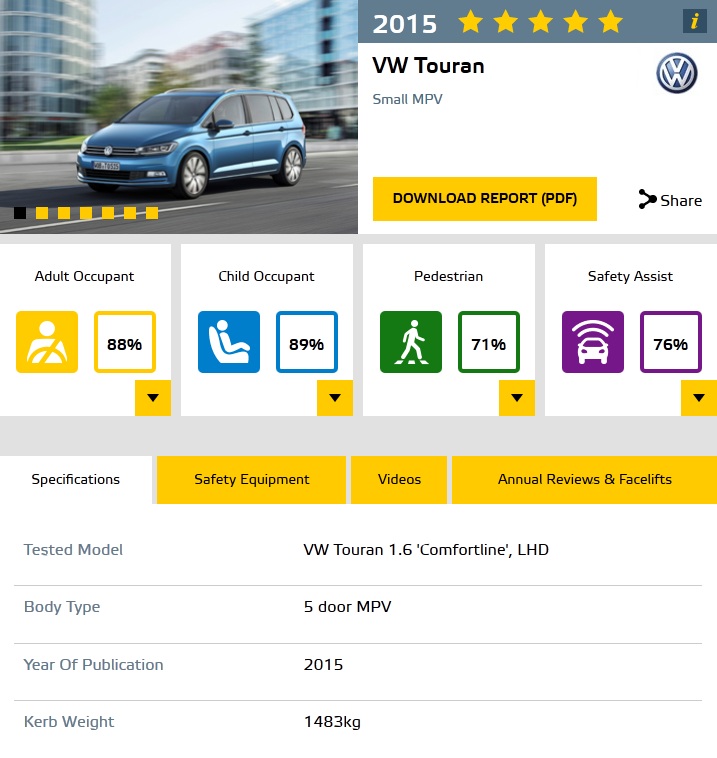
Task: Click the Share icon
Action: coord(647,199)
